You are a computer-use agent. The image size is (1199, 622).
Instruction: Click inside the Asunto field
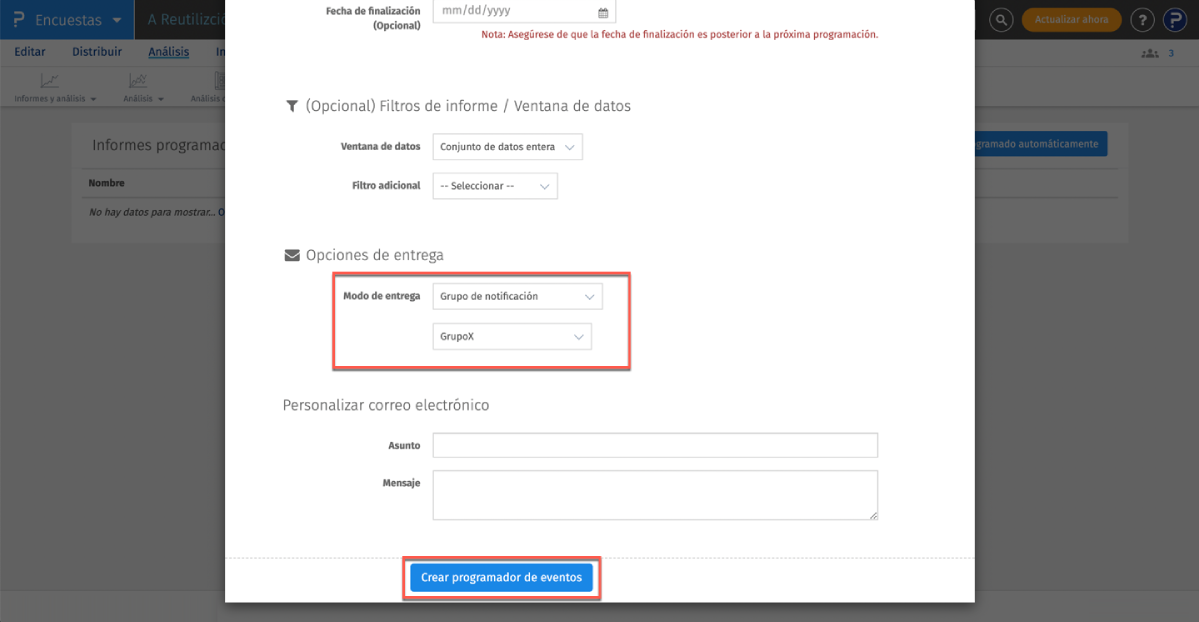pyautogui.click(x=654, y=445)
